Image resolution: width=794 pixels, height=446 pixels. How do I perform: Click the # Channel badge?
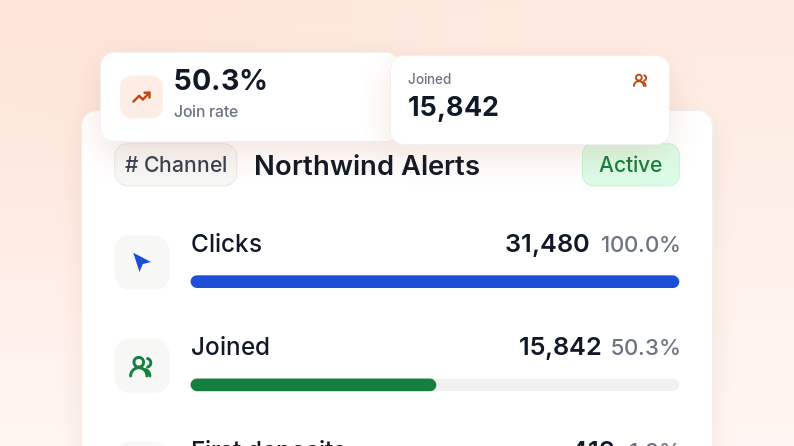point(176,165)
